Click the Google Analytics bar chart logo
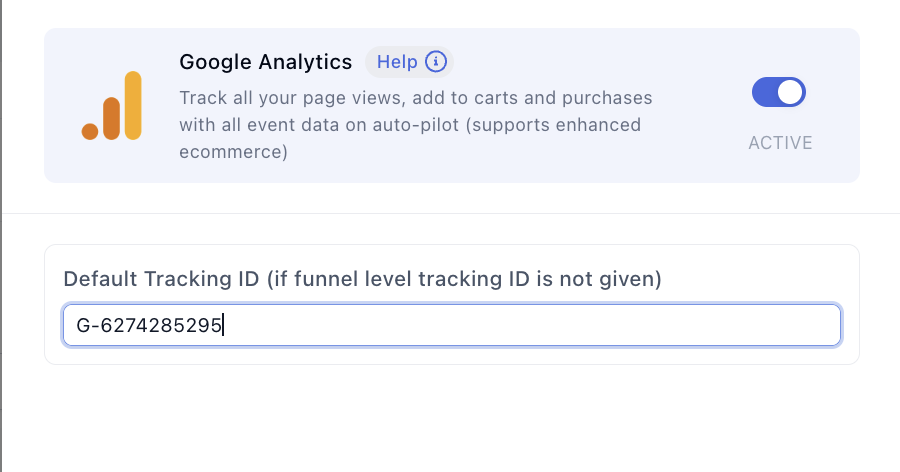 [111, 106]
